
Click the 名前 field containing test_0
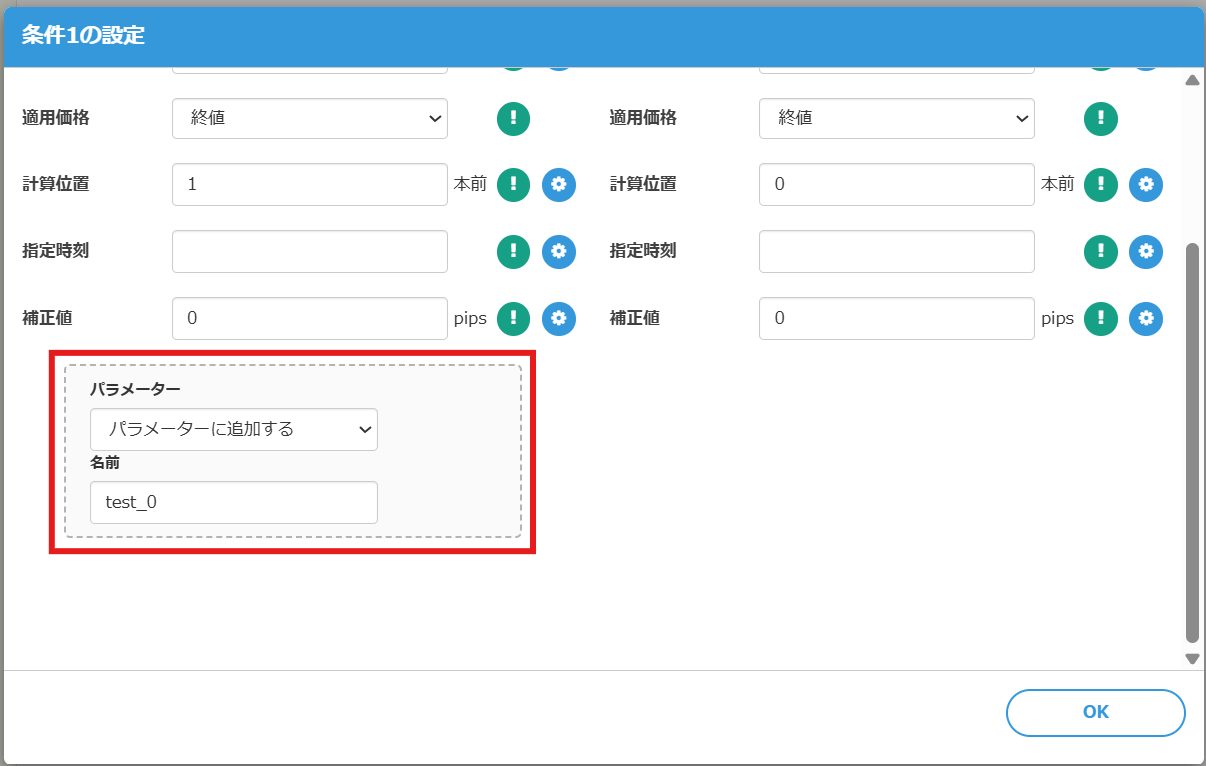click(x=233, y=502)
